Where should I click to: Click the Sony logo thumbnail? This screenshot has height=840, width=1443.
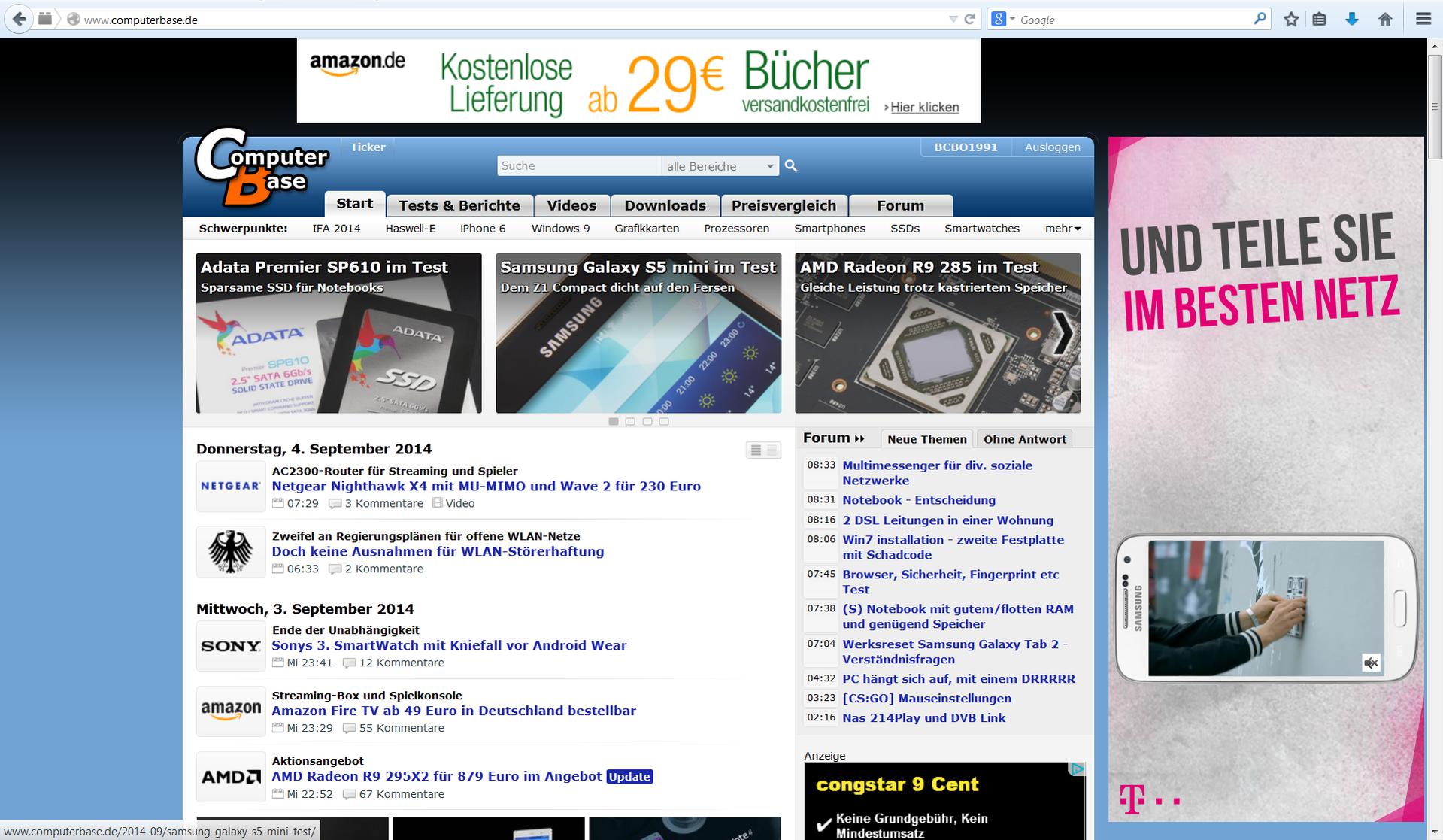231,646
